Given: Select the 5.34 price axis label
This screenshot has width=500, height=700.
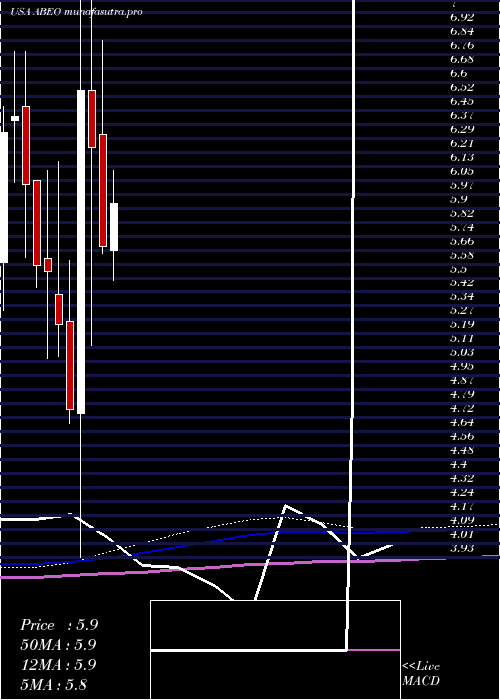Looking at the screenshot, I should point(462,297).
